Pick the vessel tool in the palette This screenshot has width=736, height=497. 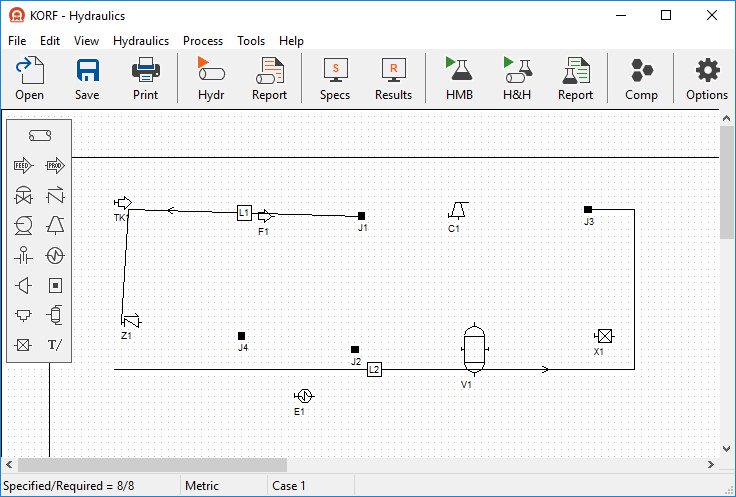click(55, 315)
